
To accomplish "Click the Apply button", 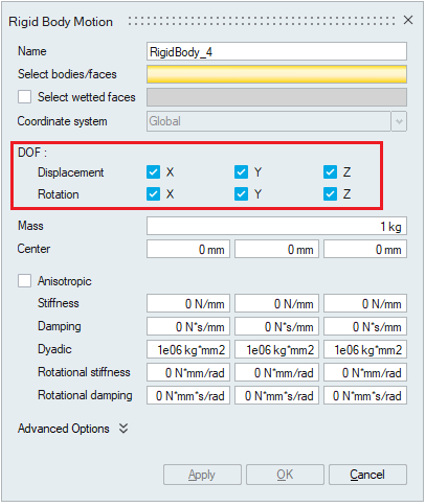I will click(202, 475).
